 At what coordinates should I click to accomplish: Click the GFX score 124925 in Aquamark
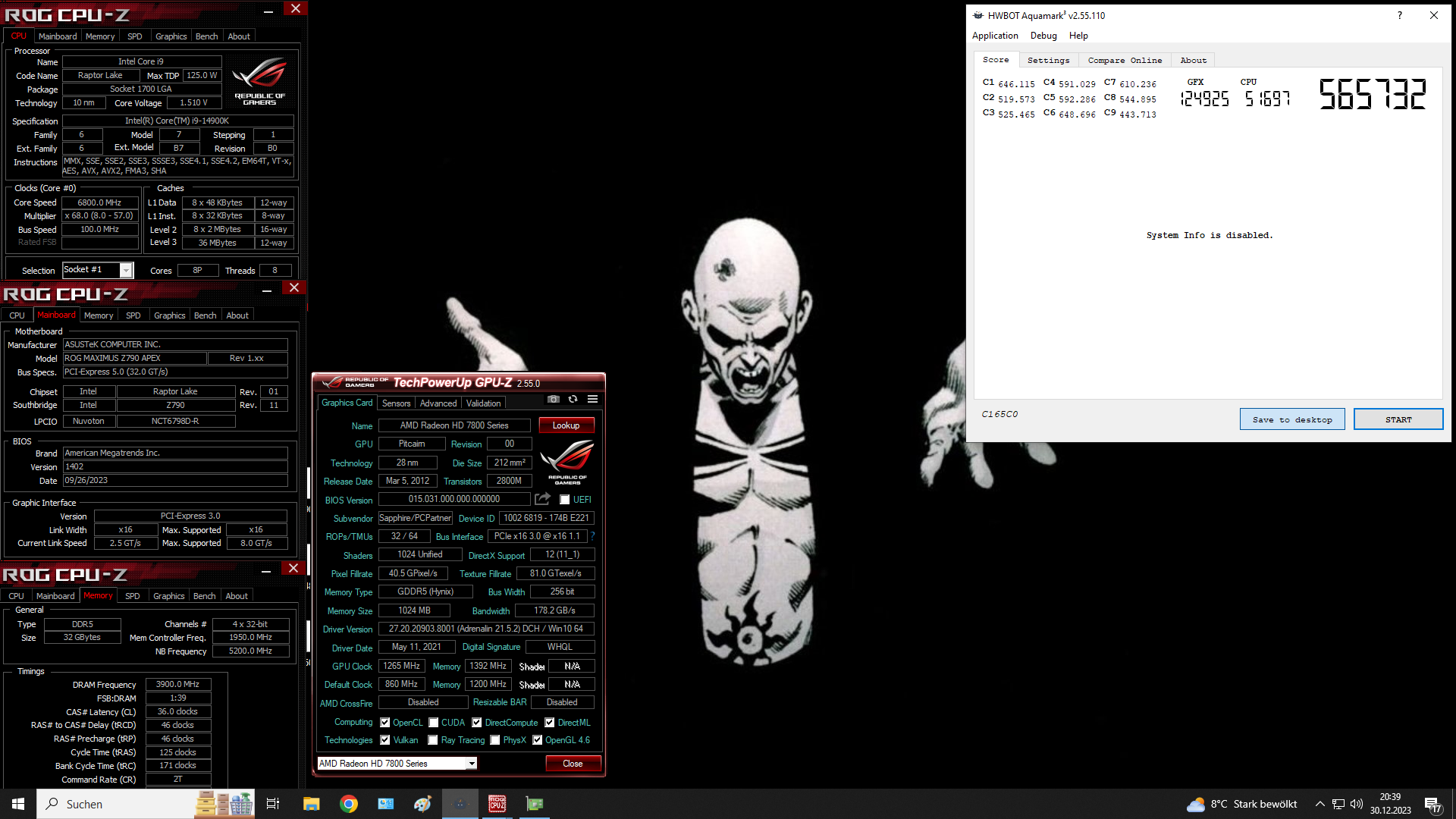click(x=1204, y=99)
